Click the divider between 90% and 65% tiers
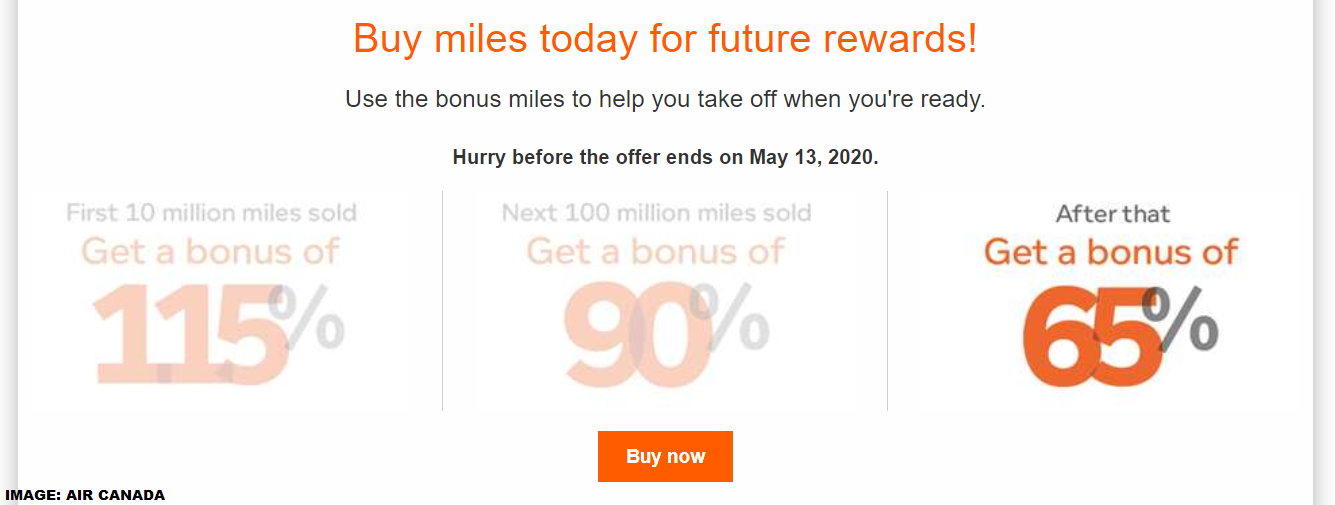1335x505 pixels. pos(887,300)
